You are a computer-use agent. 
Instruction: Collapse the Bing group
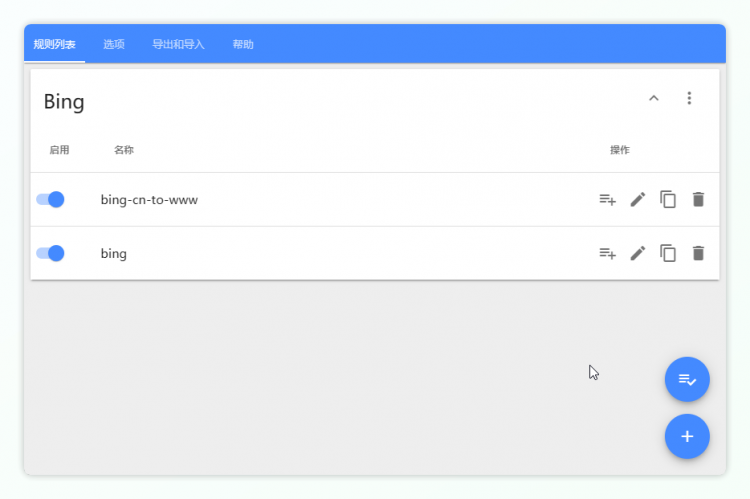[x=654, y=98]
